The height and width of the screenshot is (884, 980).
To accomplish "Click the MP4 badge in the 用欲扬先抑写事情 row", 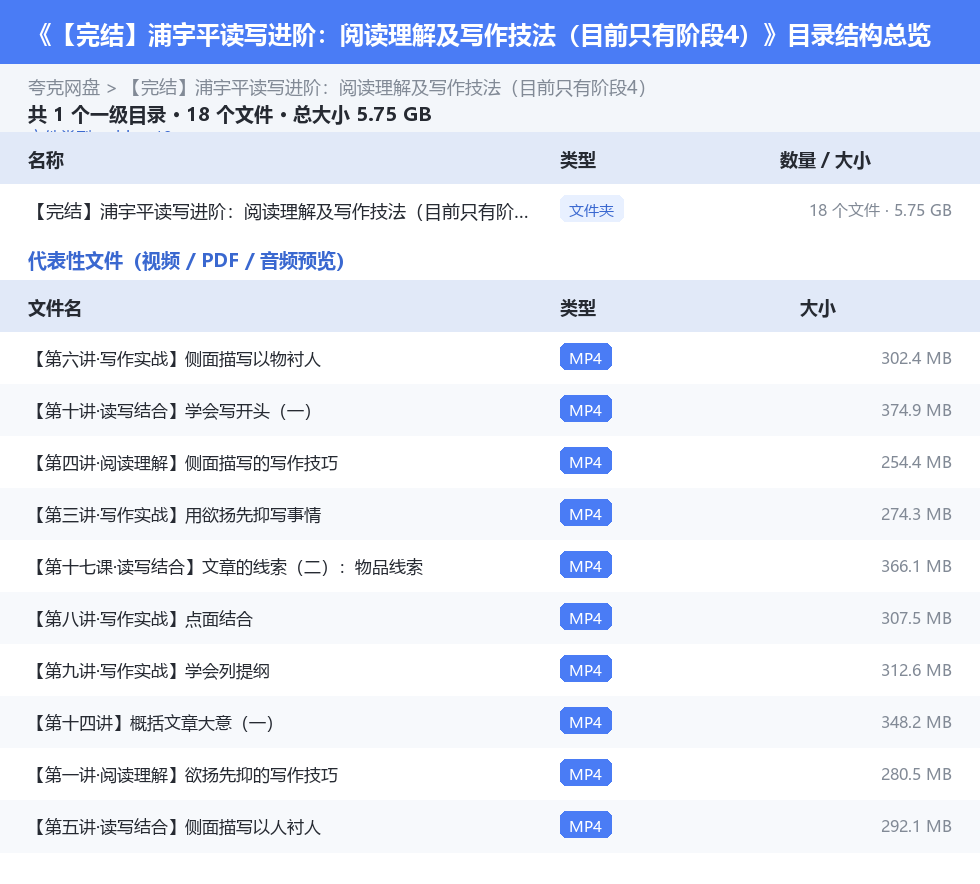I will (x=586, y=513).
